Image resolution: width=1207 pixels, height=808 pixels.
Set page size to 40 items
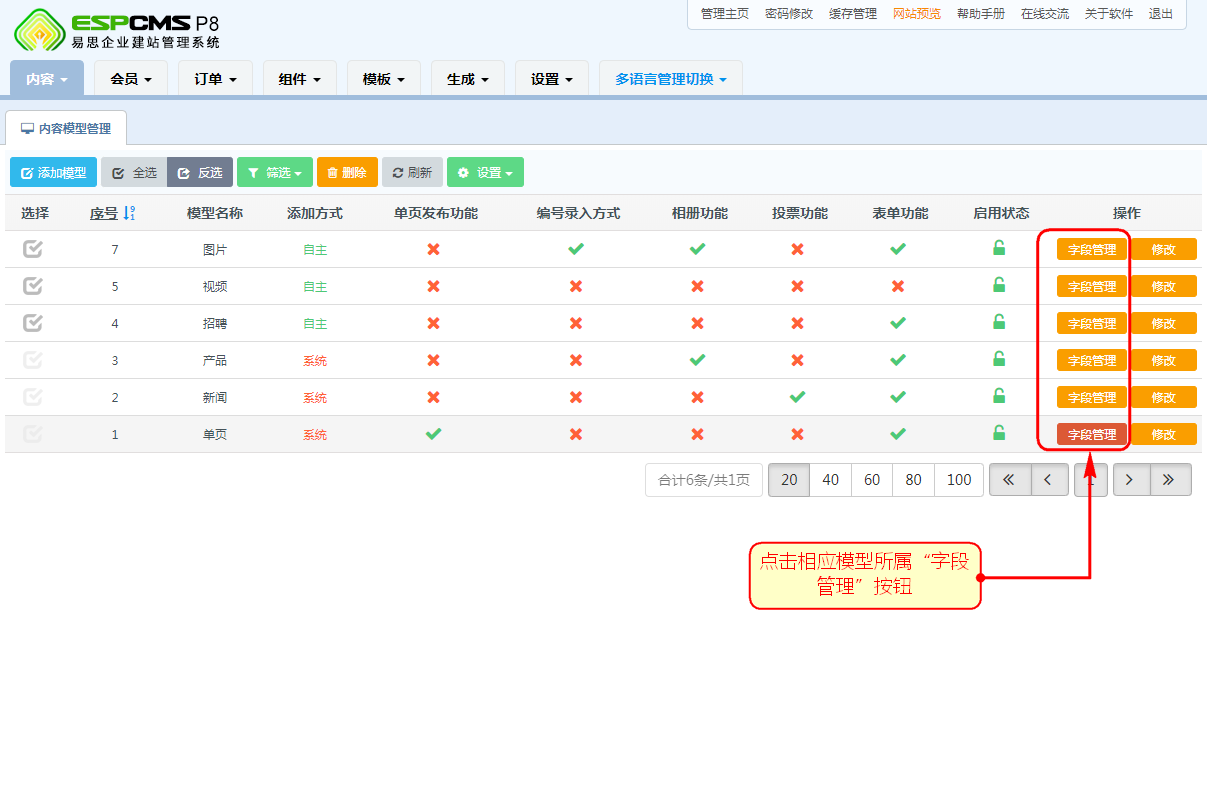point(830,480)
